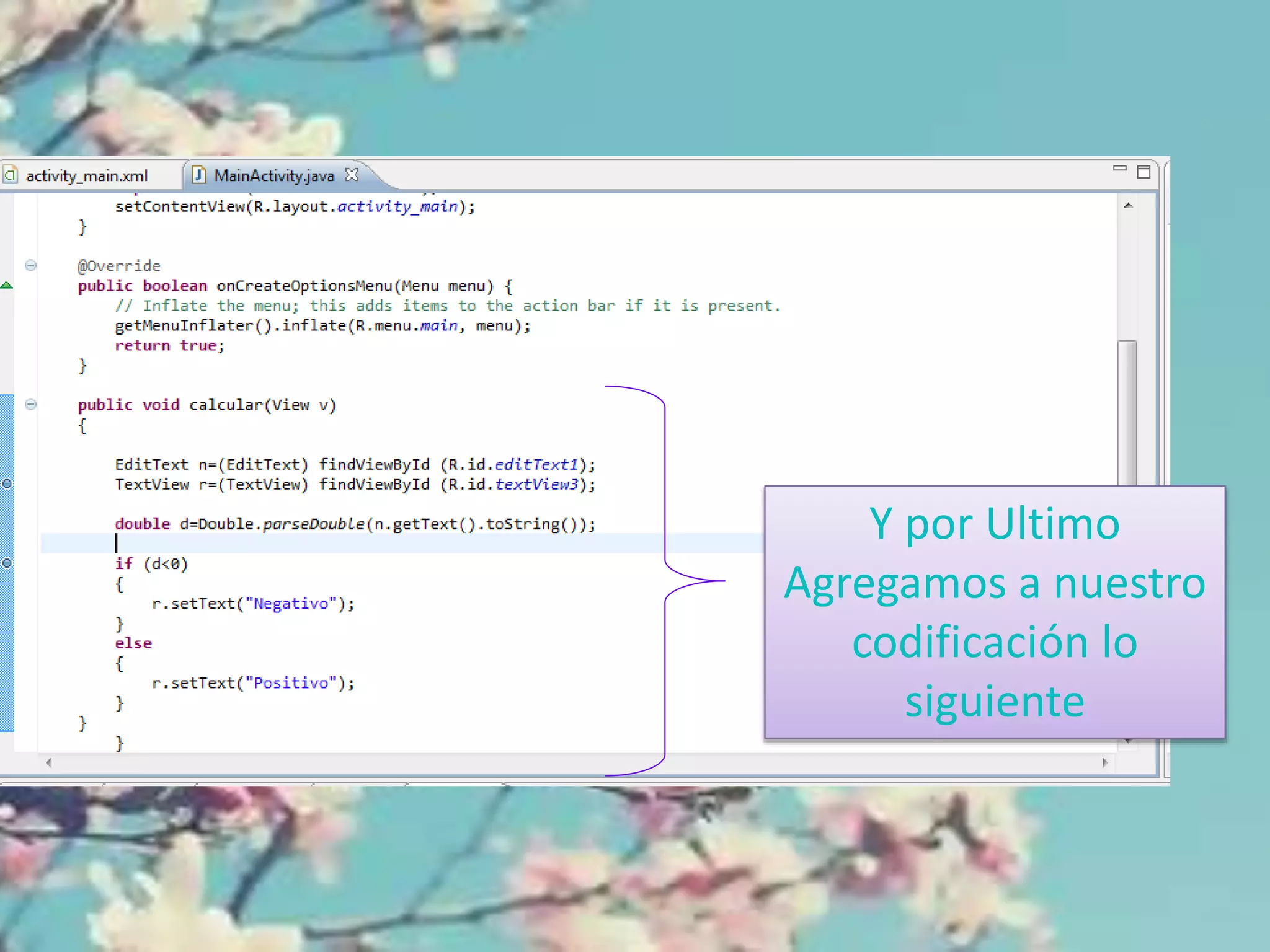Viewport: 1270px width, 952px height.
Task: Click on "onCreateOptionsMenu" method name
Action: pos(304,286)
